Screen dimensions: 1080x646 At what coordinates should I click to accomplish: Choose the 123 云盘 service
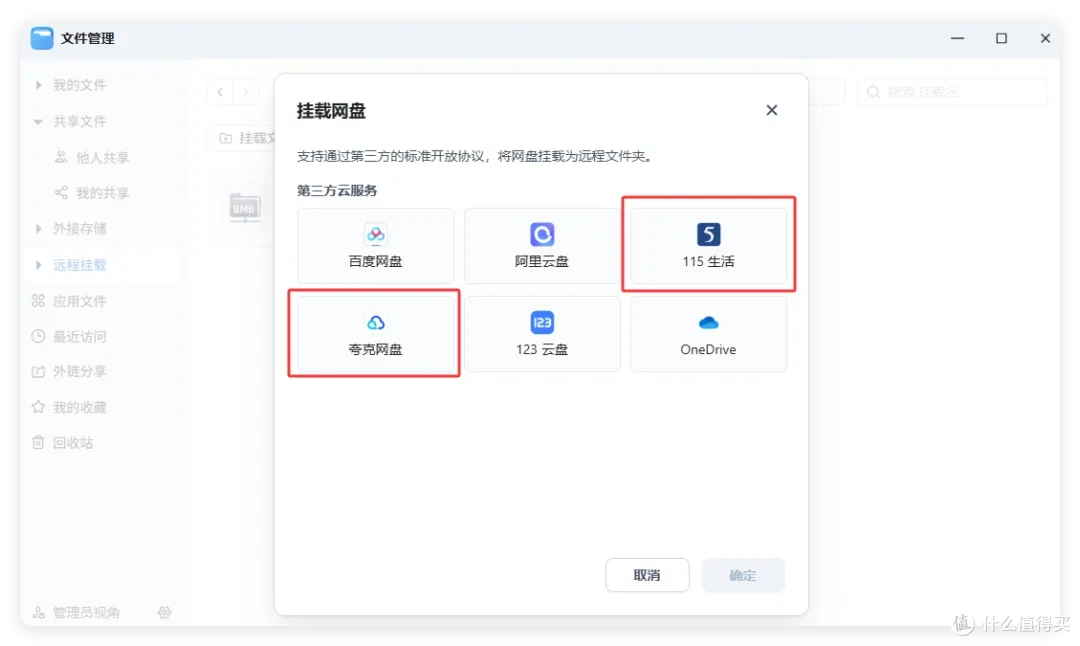[542, 334]
